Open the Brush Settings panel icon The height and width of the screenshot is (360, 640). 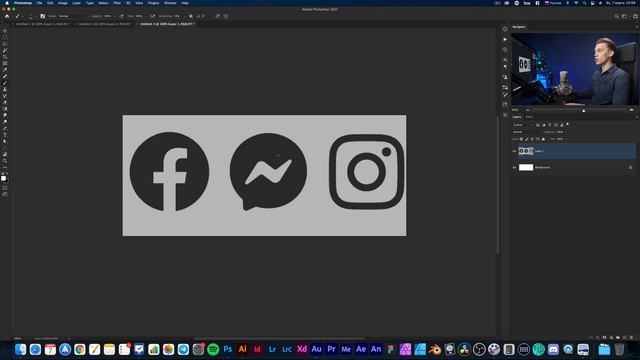pos(42,16)
